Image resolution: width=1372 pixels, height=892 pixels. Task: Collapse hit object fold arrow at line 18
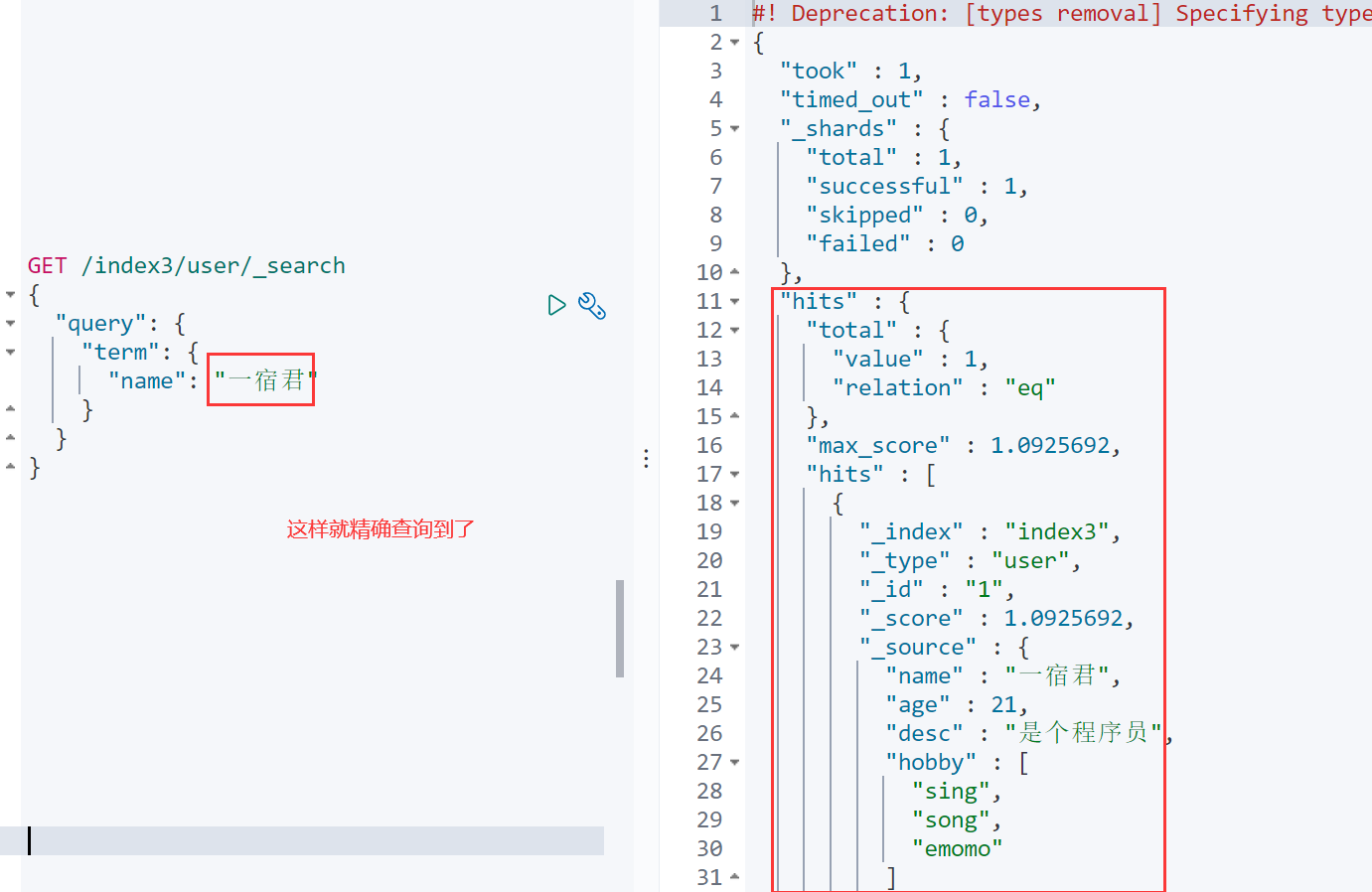tap(735, 504)
